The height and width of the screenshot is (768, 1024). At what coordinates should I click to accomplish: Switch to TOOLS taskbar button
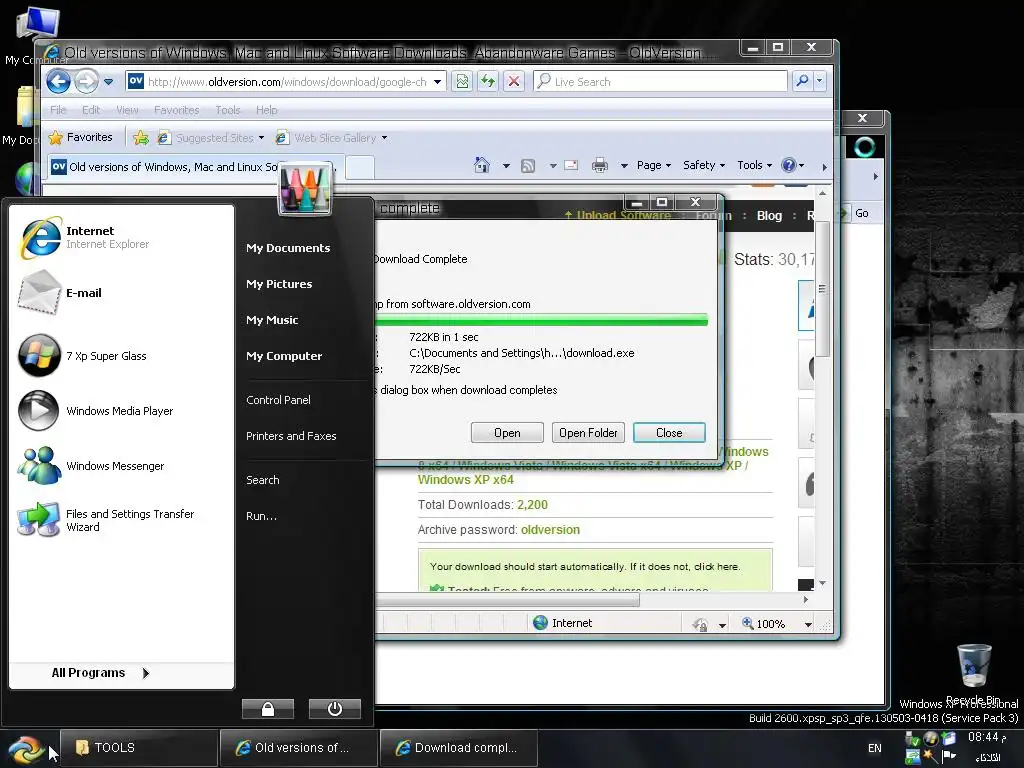[x=139, y=748]
